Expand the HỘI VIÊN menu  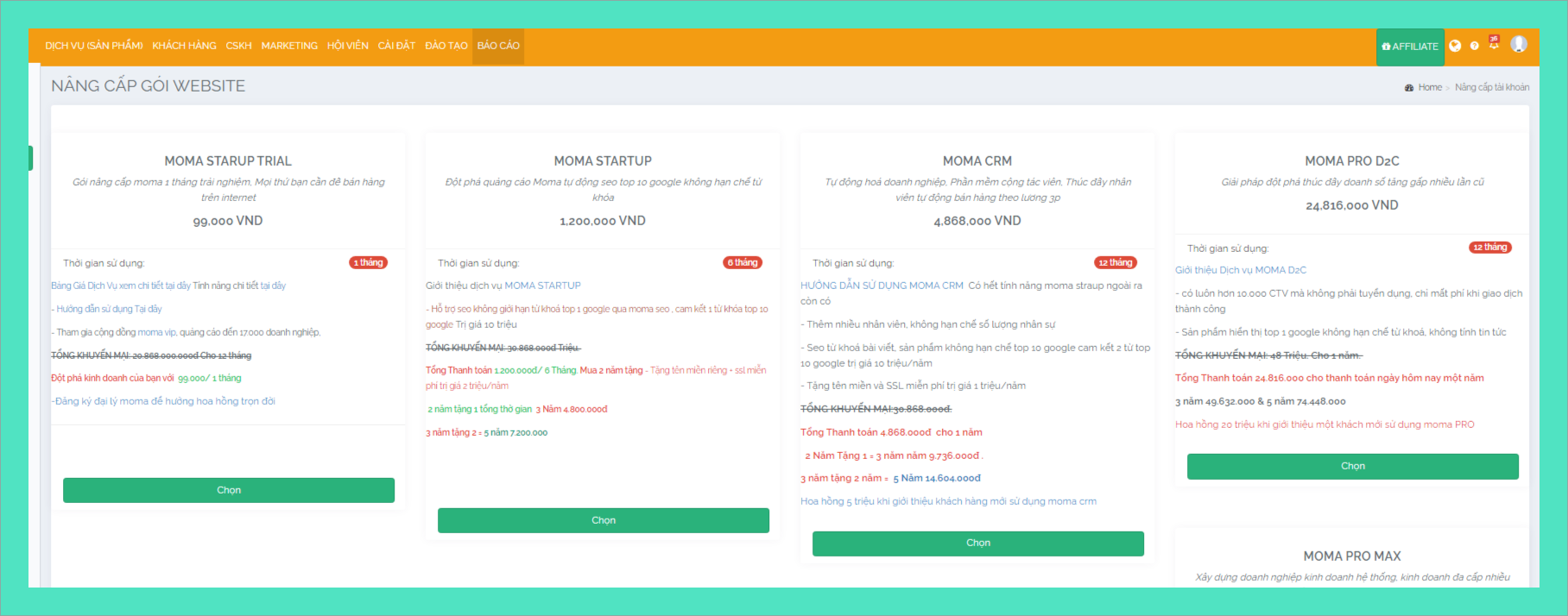tap(347, 46)
